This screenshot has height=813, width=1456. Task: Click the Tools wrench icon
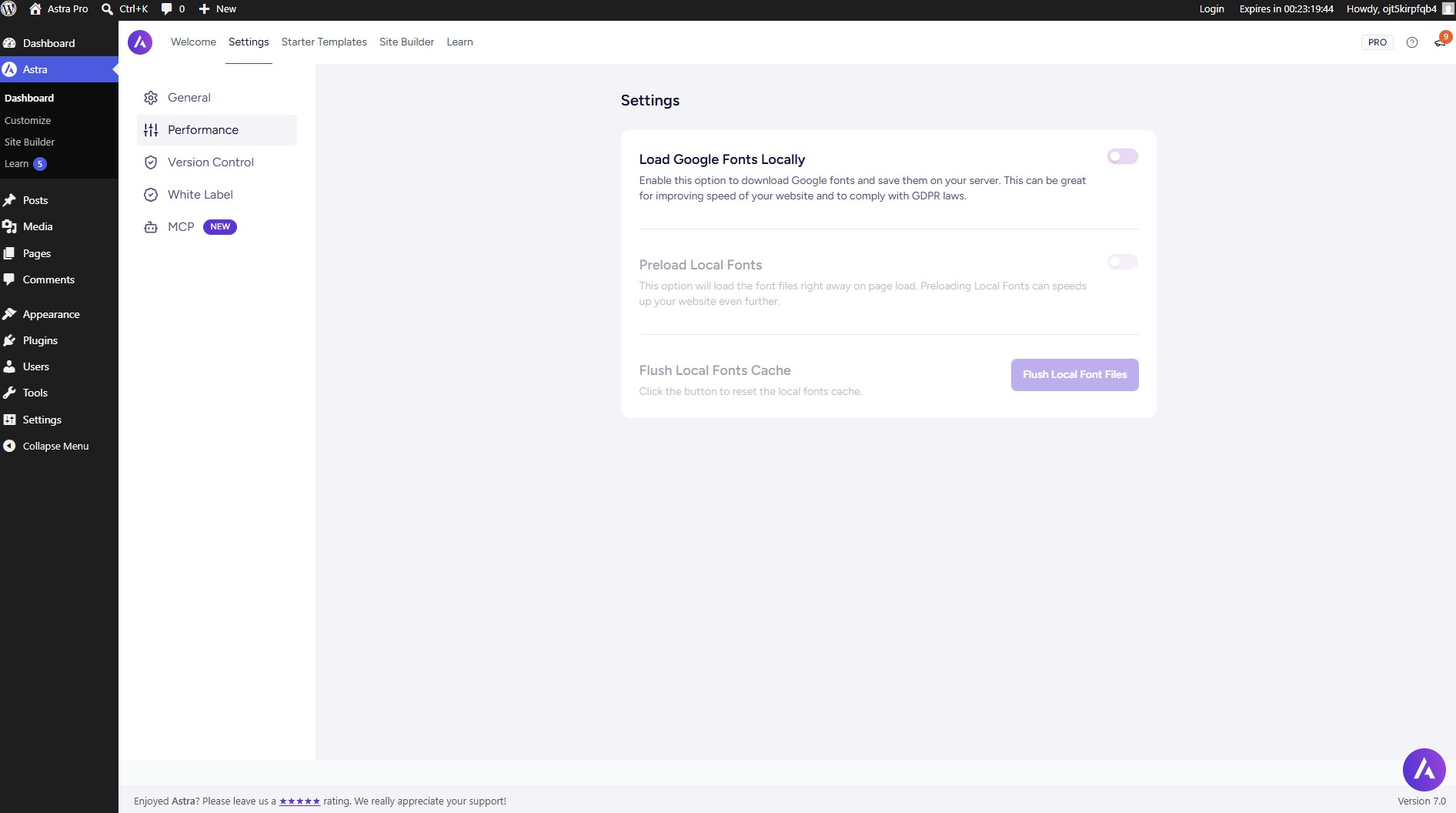click(9, 393)
